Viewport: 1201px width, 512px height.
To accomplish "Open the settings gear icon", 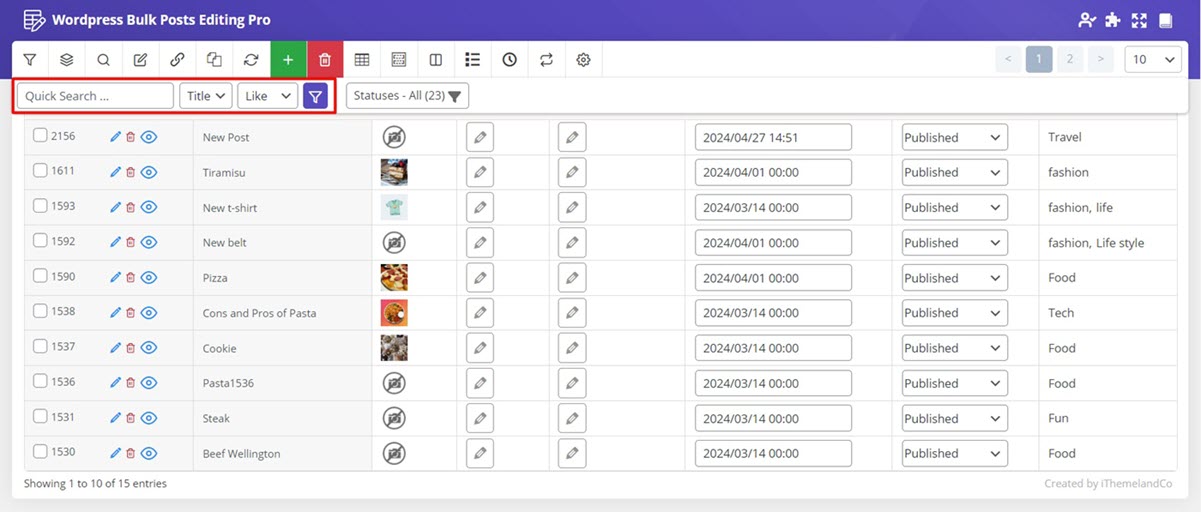I will (583, 60).
